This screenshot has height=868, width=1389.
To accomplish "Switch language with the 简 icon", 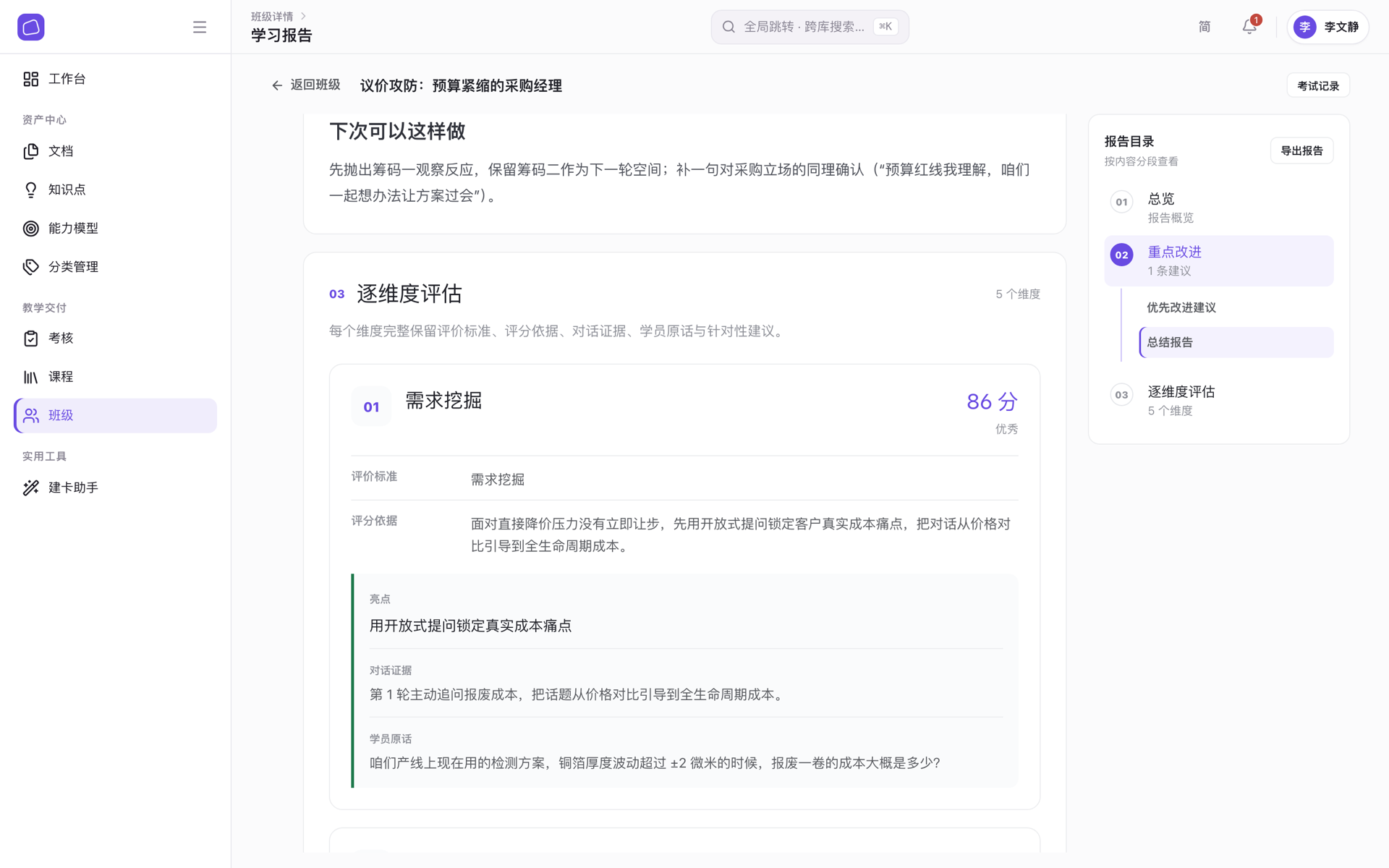I will tap(1205, 27).
